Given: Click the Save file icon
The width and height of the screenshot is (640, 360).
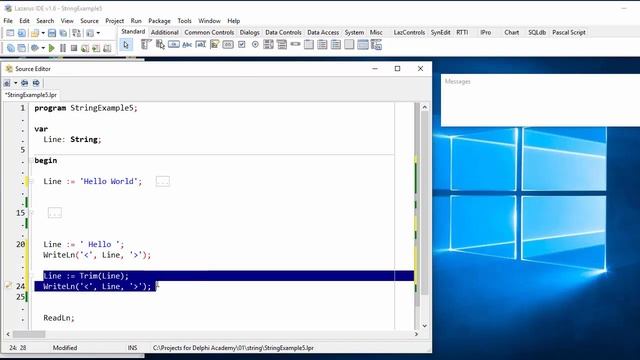Looking at the screenshot, I should [52, 33].
